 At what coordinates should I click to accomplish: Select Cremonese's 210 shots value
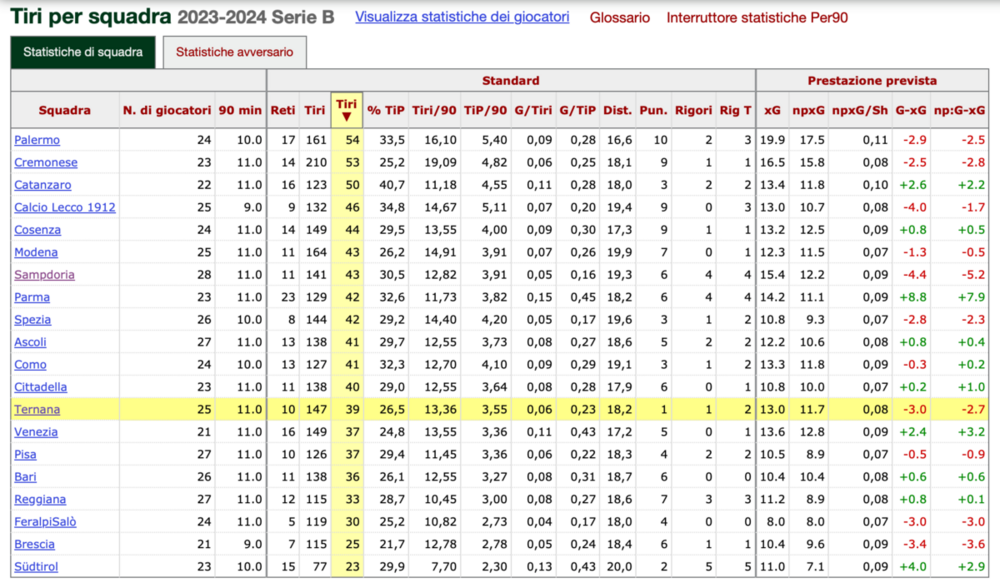click(316, 162)
